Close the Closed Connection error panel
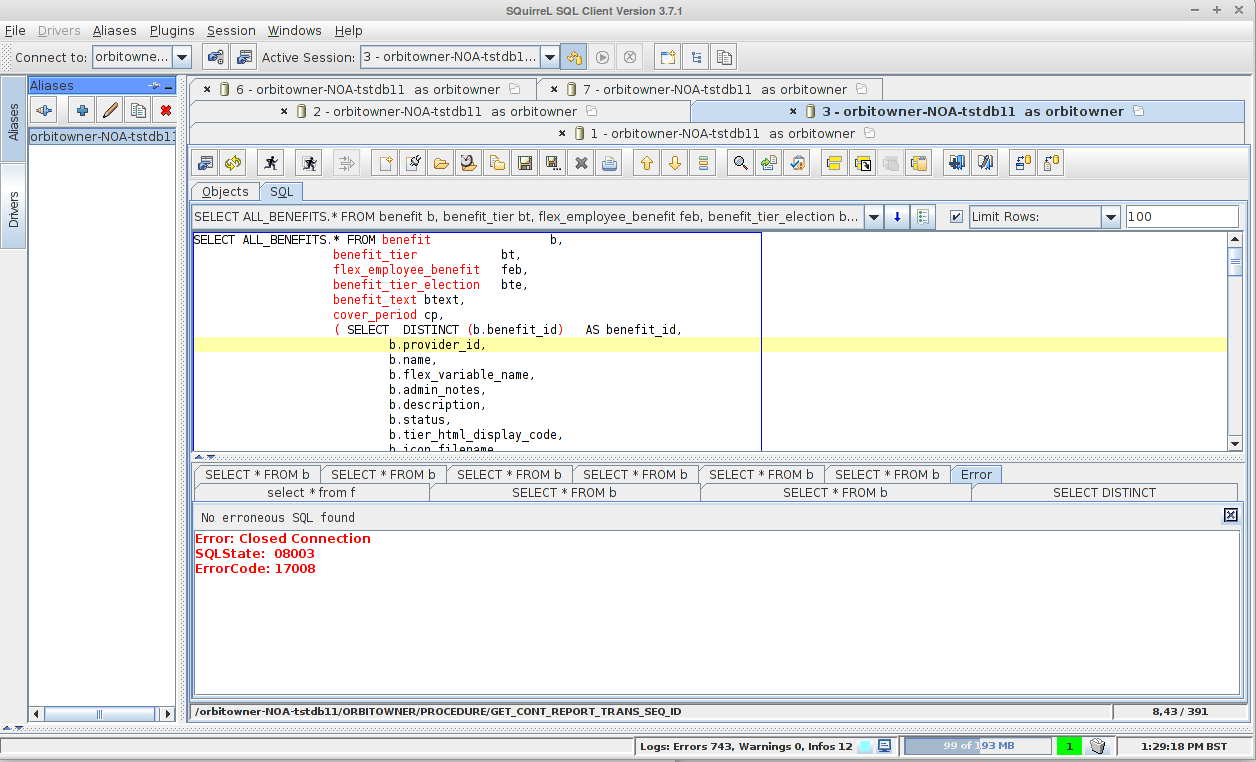Screen dimensions: 1256x762 (x=1230, y=515)
